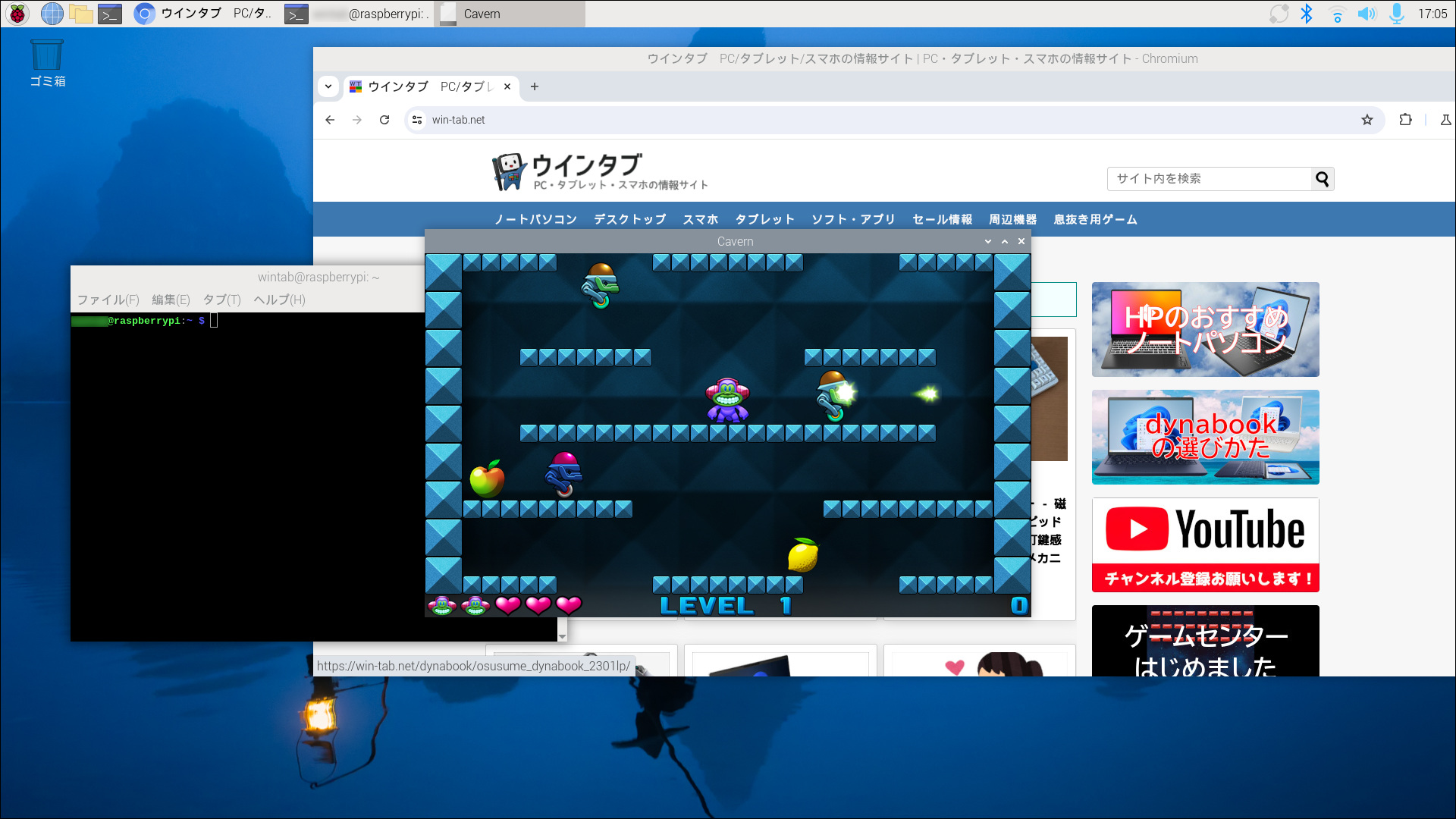
Task: Open the スマホ navigation menu
Action: (x=700, y=219)
